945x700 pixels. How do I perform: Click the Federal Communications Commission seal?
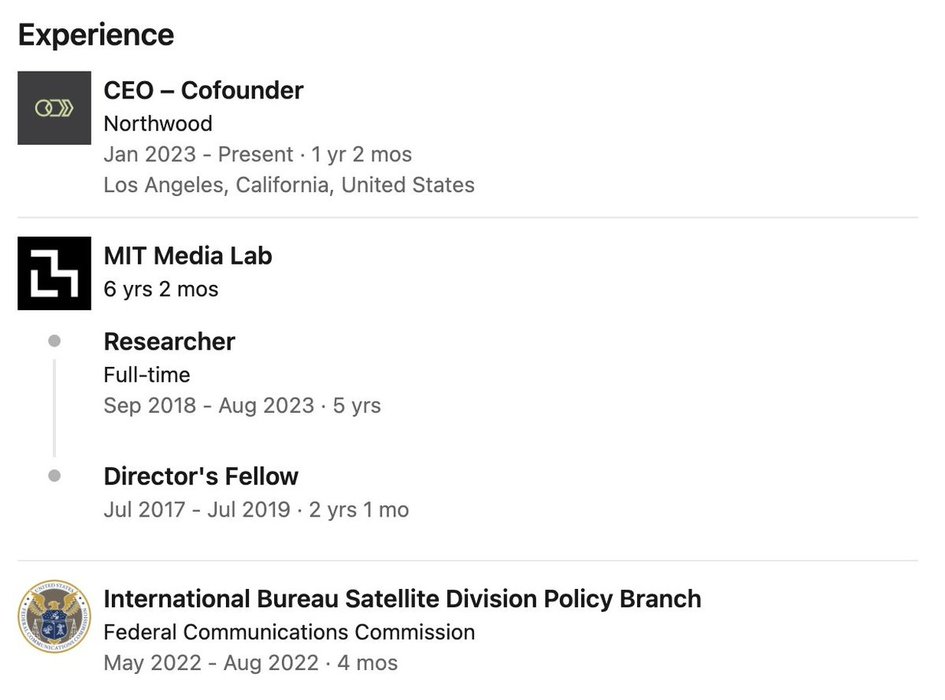(54, 618)
